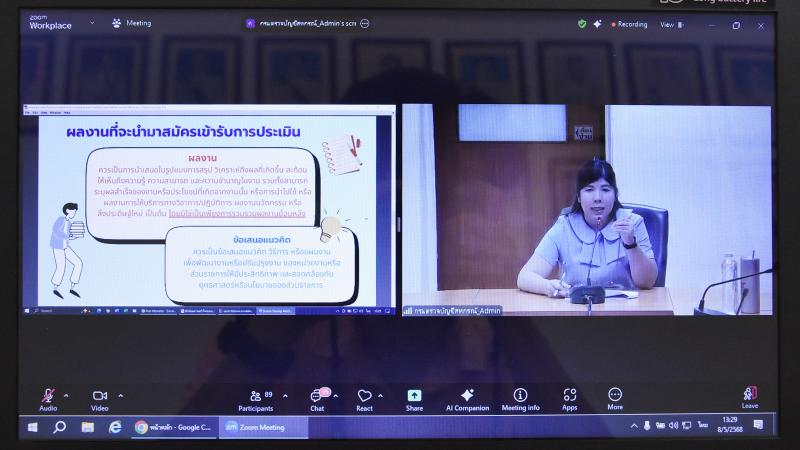Show hidden system tray icons

click(634, 426)
